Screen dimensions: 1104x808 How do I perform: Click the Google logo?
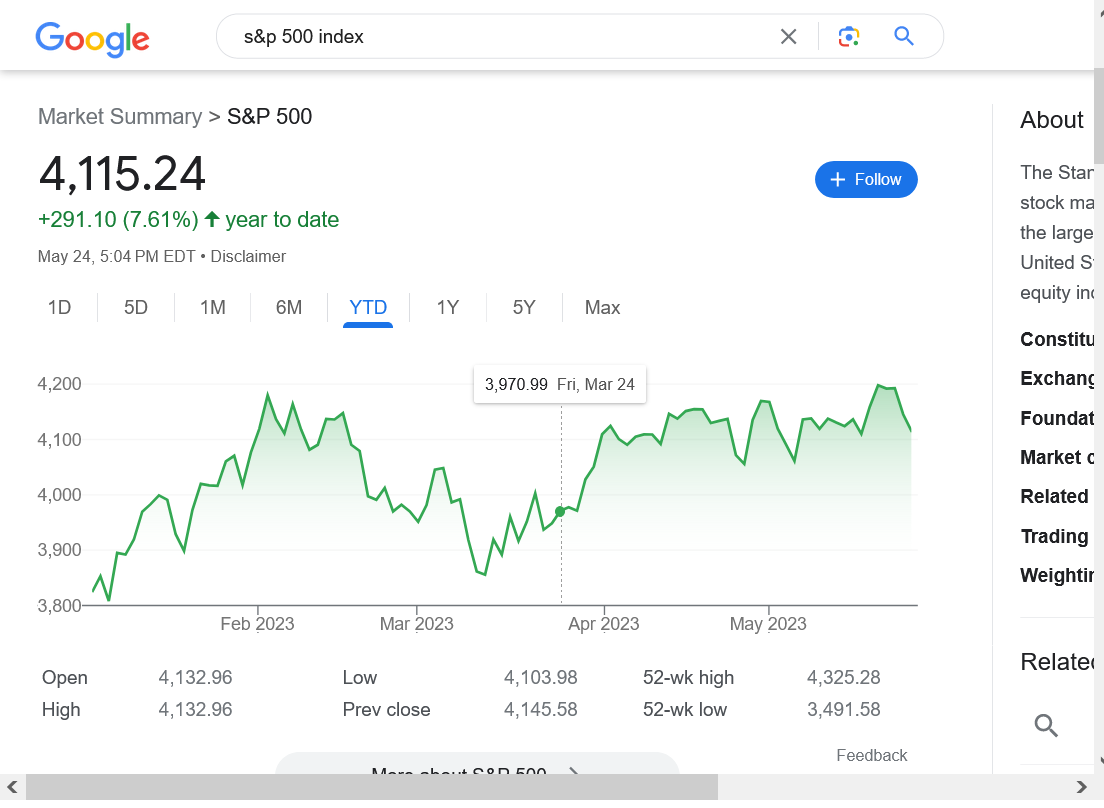(92, 38)
